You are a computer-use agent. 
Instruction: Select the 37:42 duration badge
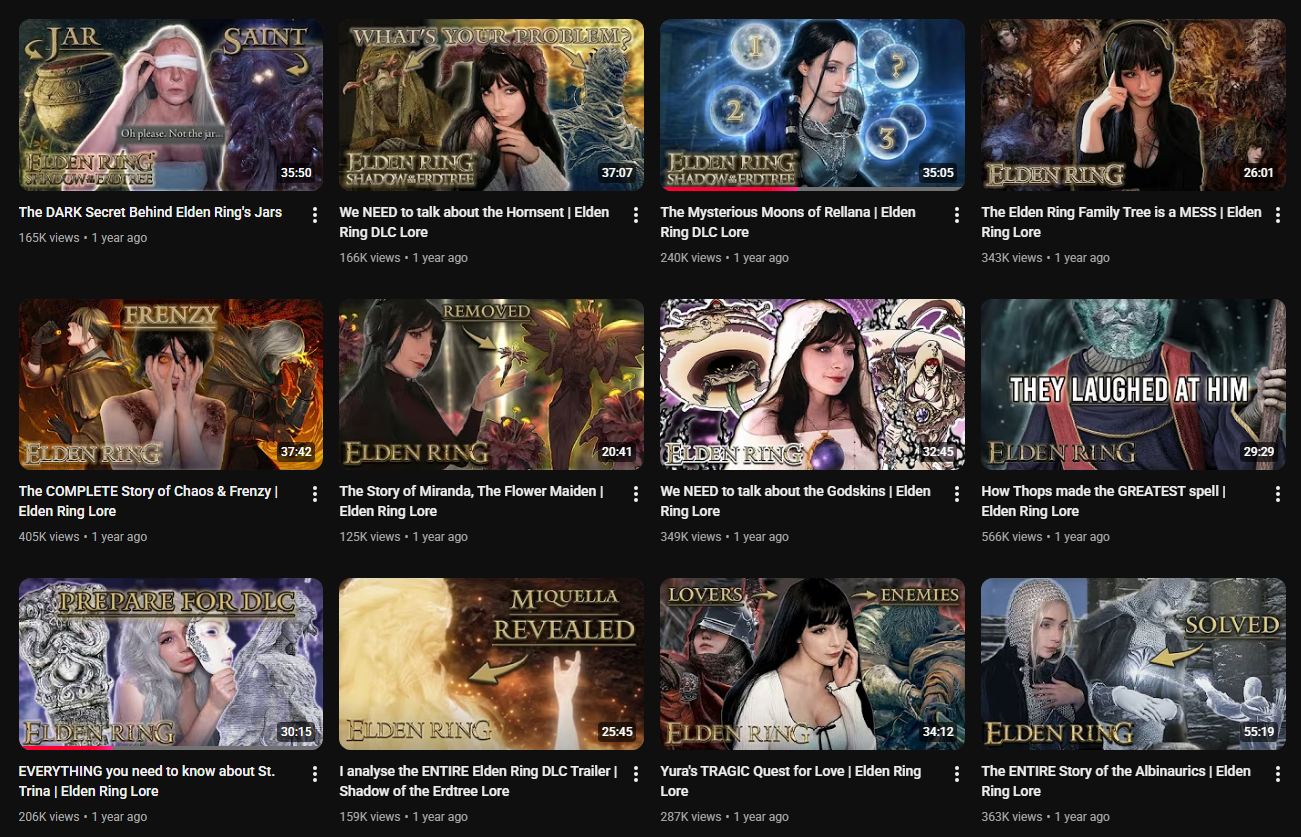coord(296,452)
